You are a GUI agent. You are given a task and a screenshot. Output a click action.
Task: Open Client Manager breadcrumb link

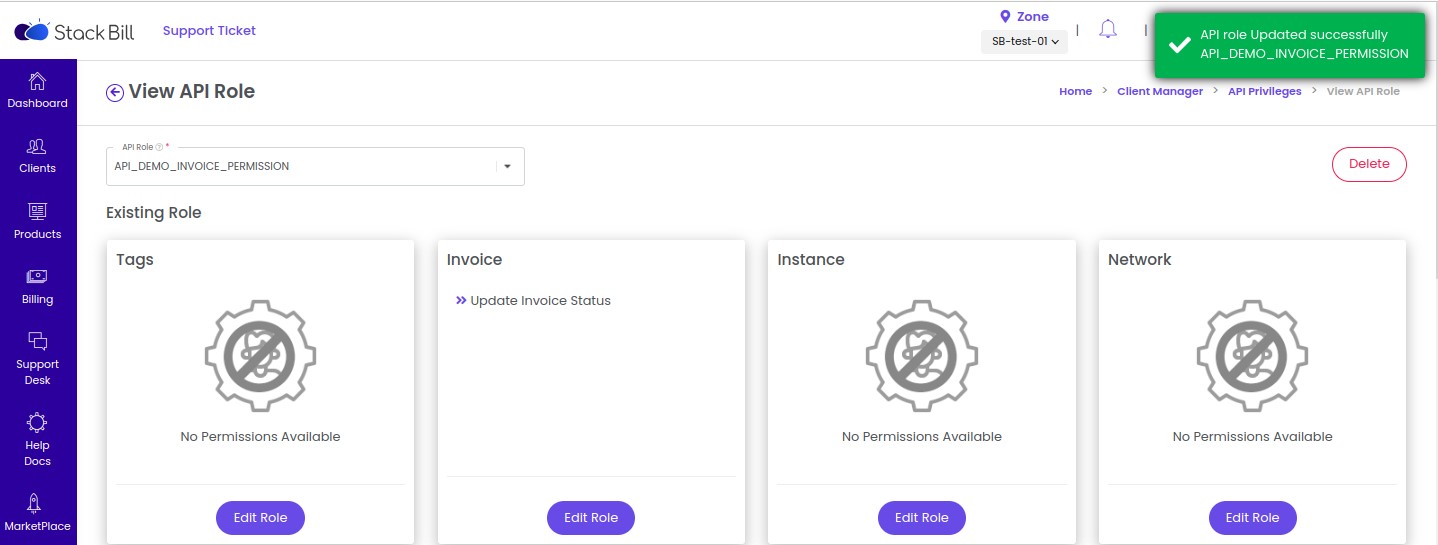point(1160,91)
